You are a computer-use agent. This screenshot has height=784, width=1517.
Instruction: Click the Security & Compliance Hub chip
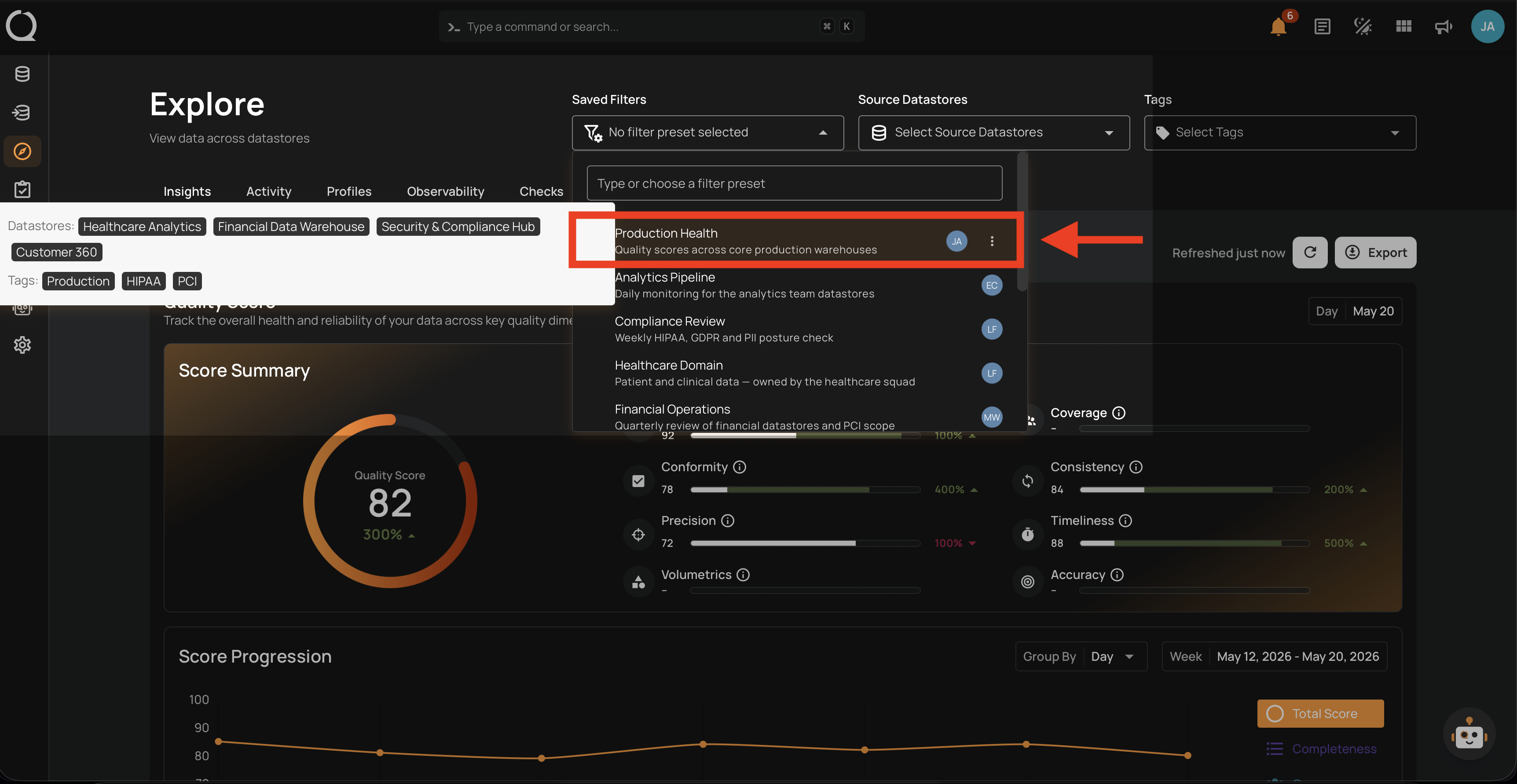tap(458, 227)
